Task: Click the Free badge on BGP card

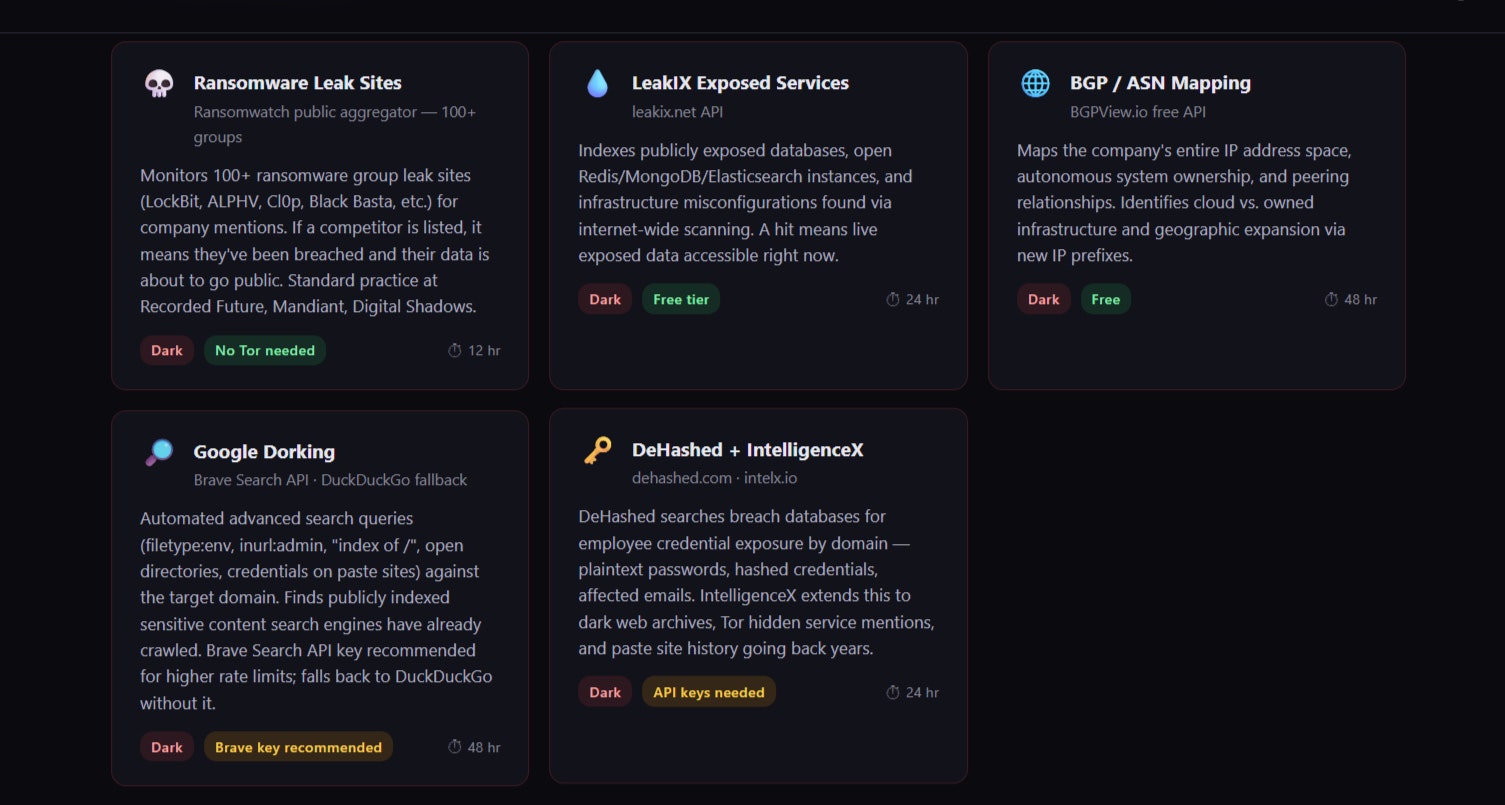Action: point(1106,300)
